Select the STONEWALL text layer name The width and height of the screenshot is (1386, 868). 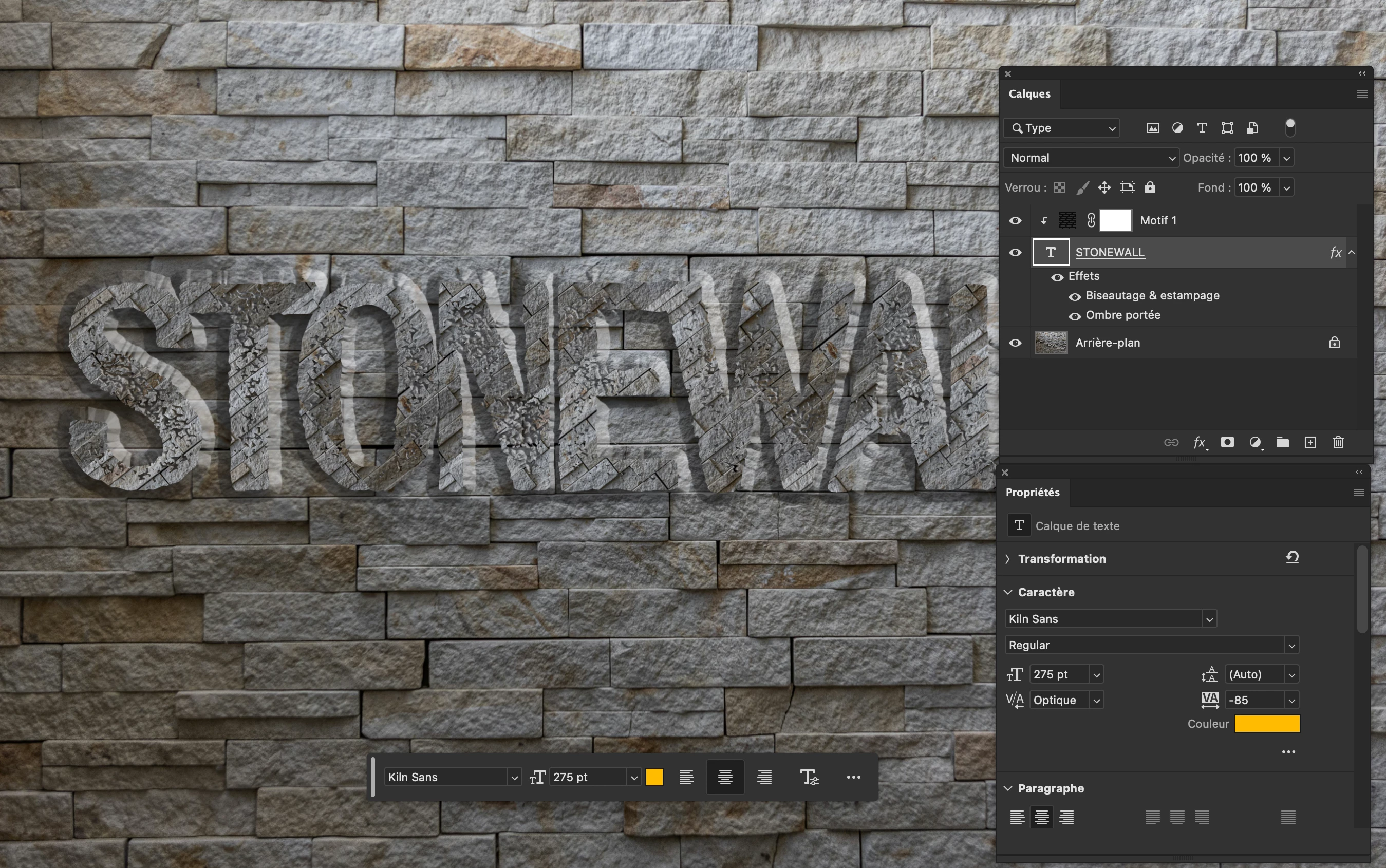tap(1110, 253)
